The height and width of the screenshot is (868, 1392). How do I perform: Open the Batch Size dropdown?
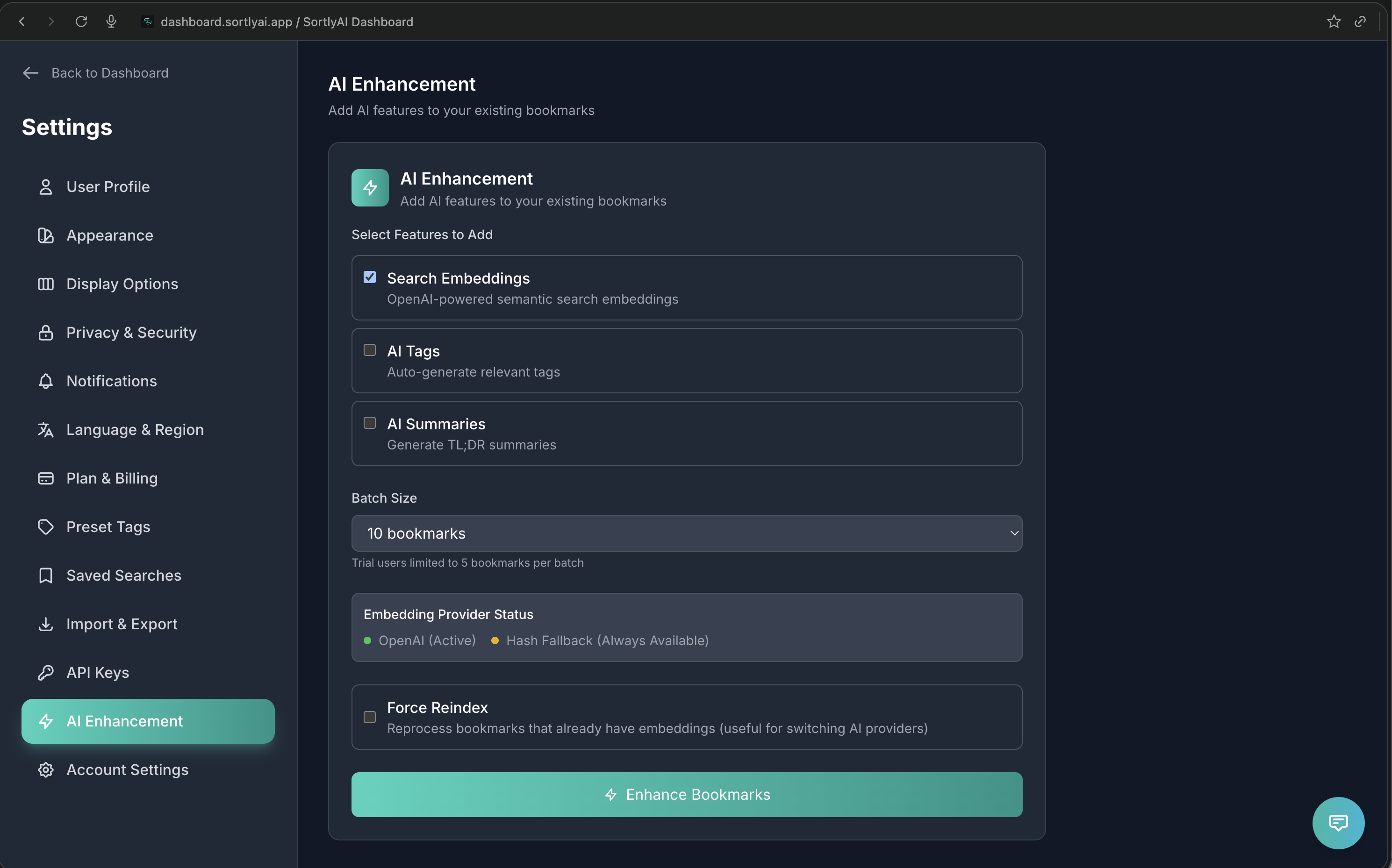(x=686, y=533)
